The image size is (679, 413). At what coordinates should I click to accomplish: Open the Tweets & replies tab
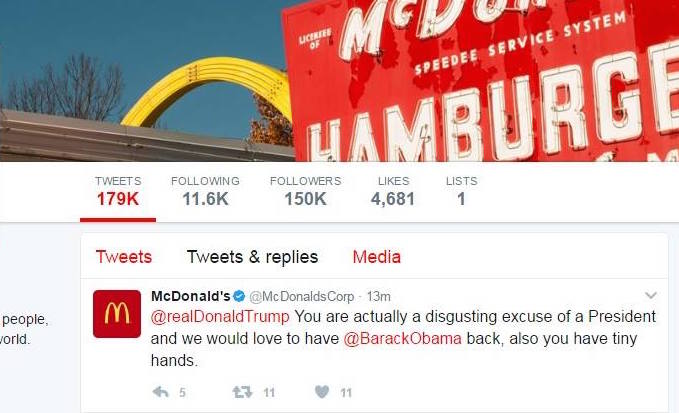point(252,257)
